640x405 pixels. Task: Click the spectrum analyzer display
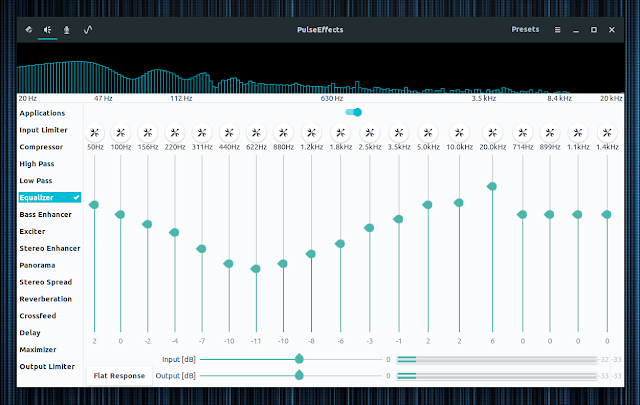point(320,69)
